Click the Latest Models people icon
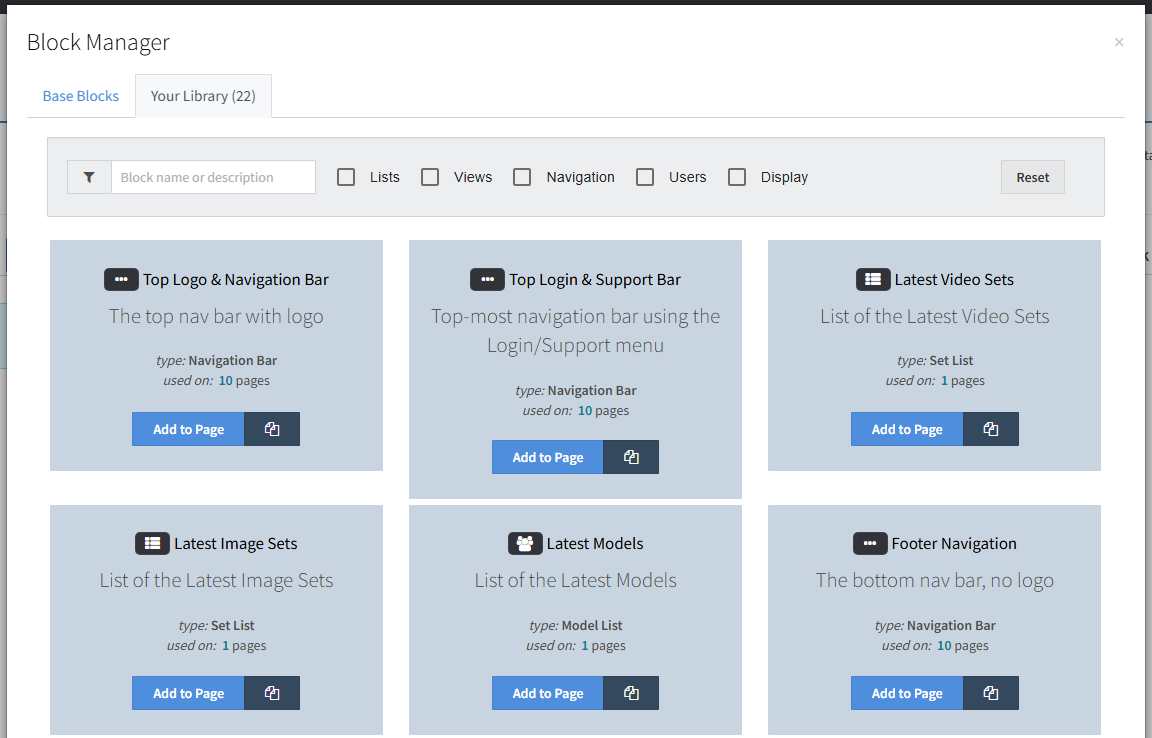 click(x=525, y=544)
